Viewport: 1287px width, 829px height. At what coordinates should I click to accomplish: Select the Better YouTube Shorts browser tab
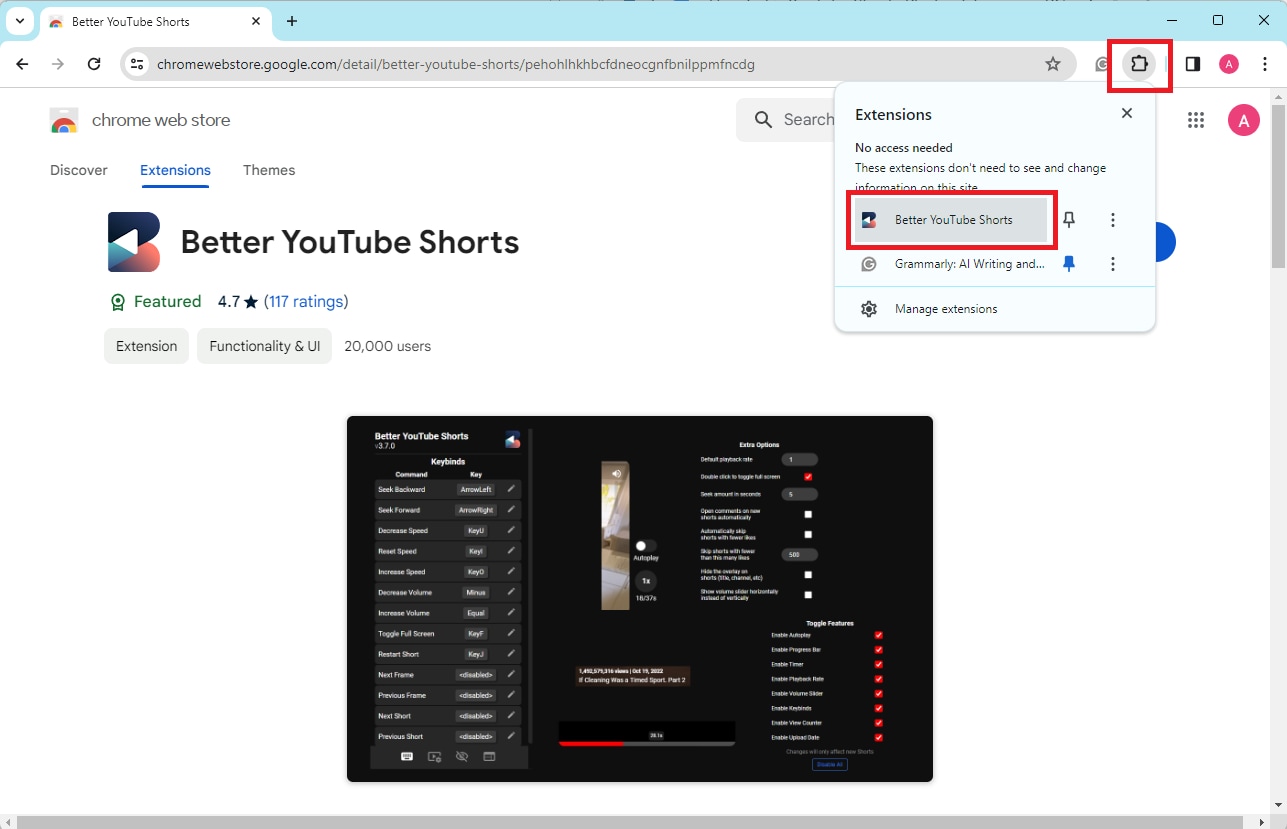[x=155, y=21]
